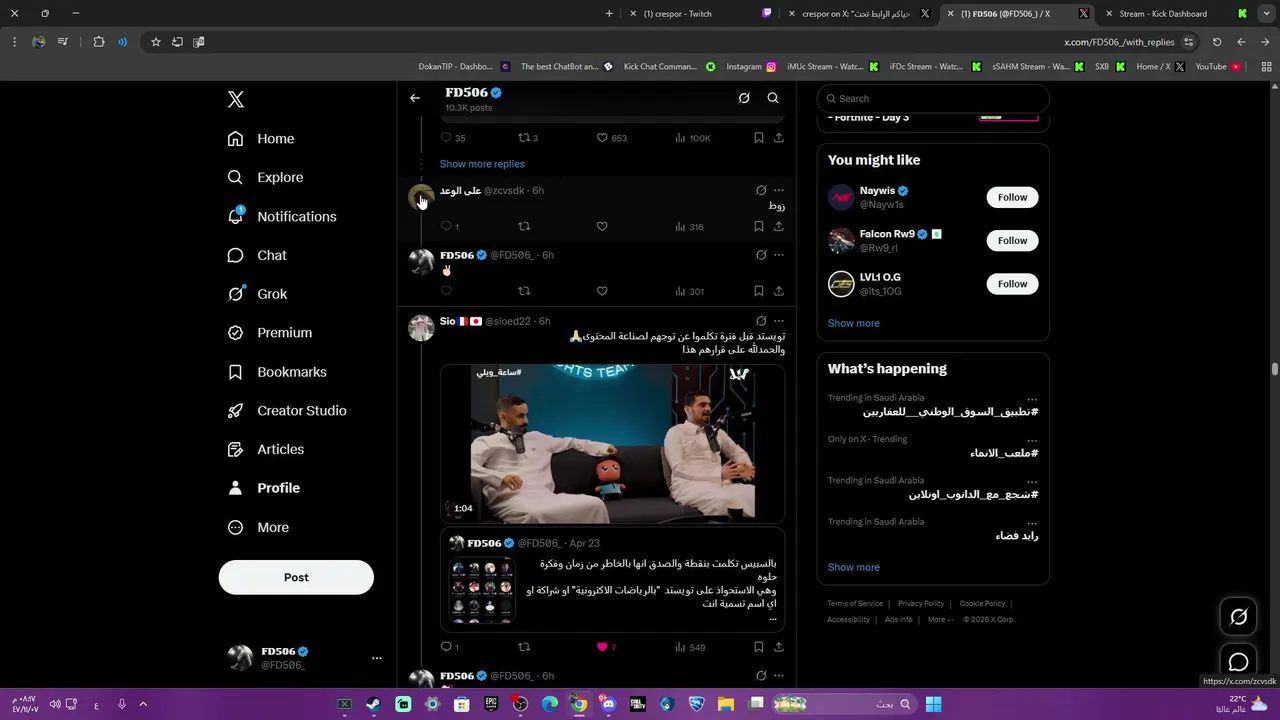Unlike the Sio video post

602,647
